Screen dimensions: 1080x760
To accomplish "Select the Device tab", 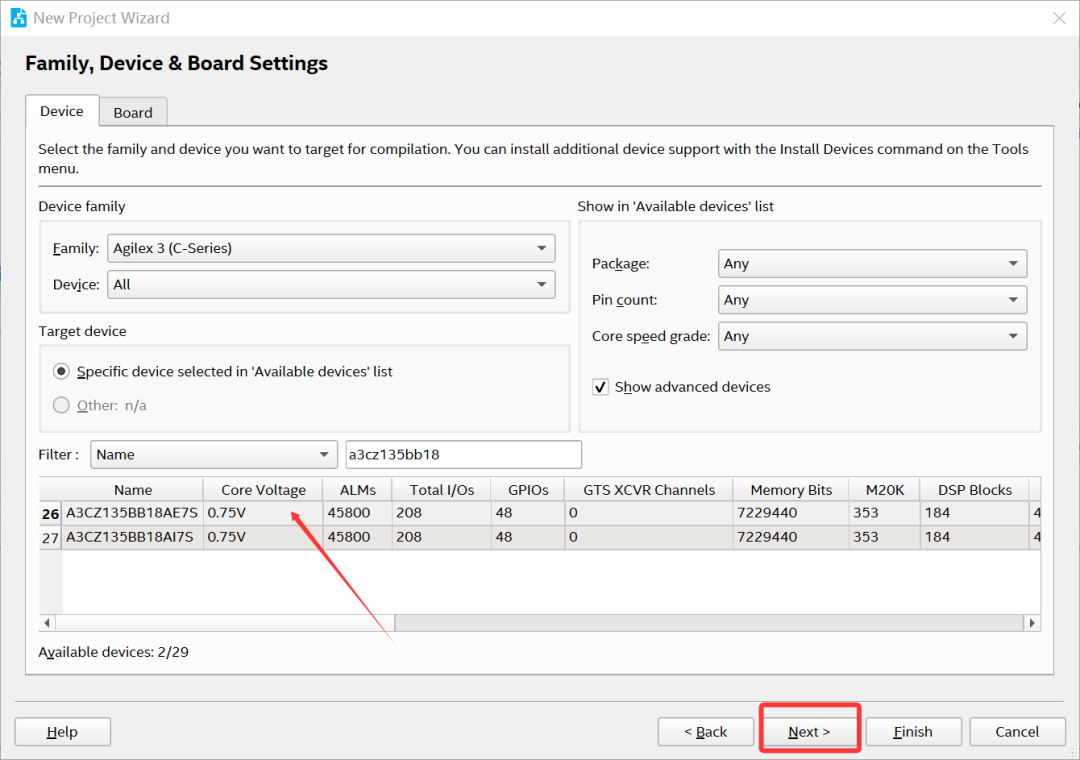I will pyautogui.click(x=62, y=112).
